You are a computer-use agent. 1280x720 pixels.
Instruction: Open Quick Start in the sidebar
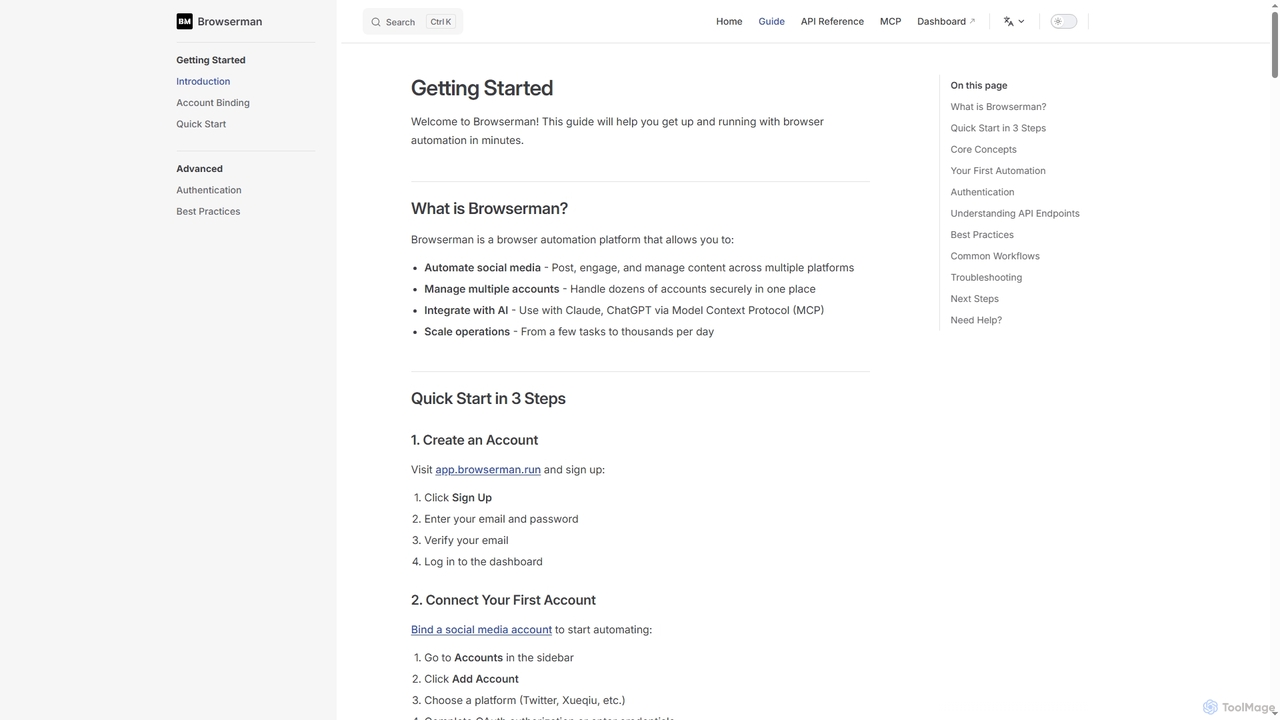point(201,124)
